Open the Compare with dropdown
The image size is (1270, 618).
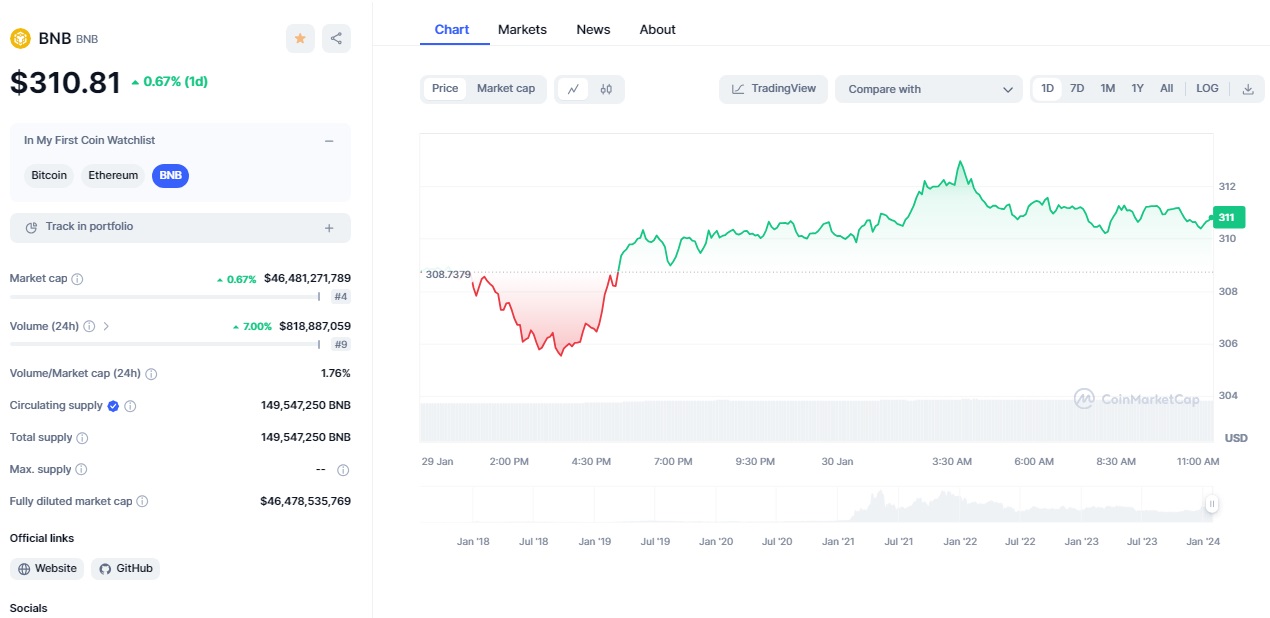[x=929, y=89]
